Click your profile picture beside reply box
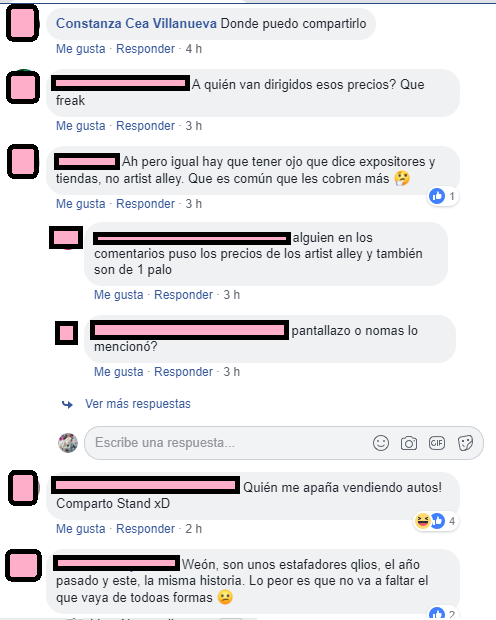The image size is (496, 620). [68, 443]
